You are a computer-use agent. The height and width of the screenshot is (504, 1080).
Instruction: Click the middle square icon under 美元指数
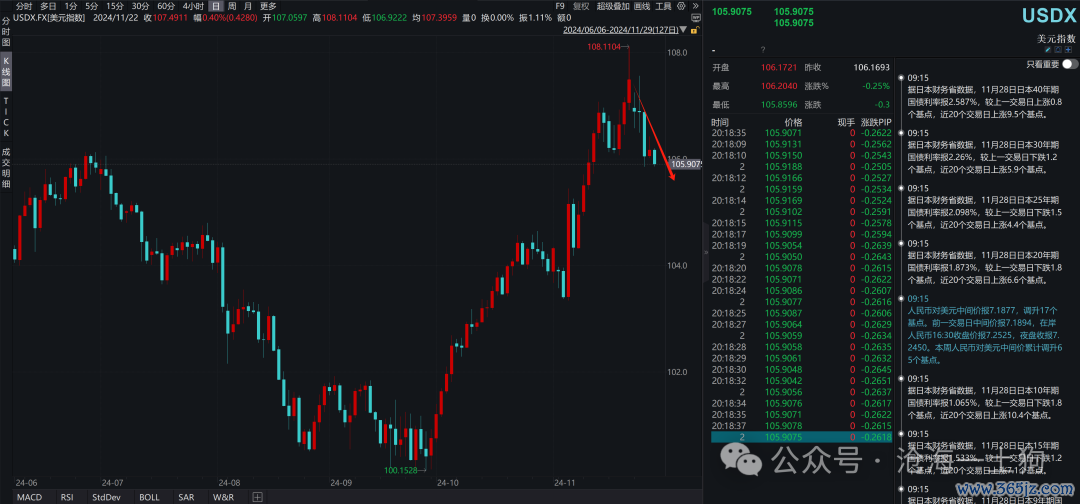(1058, 50)
